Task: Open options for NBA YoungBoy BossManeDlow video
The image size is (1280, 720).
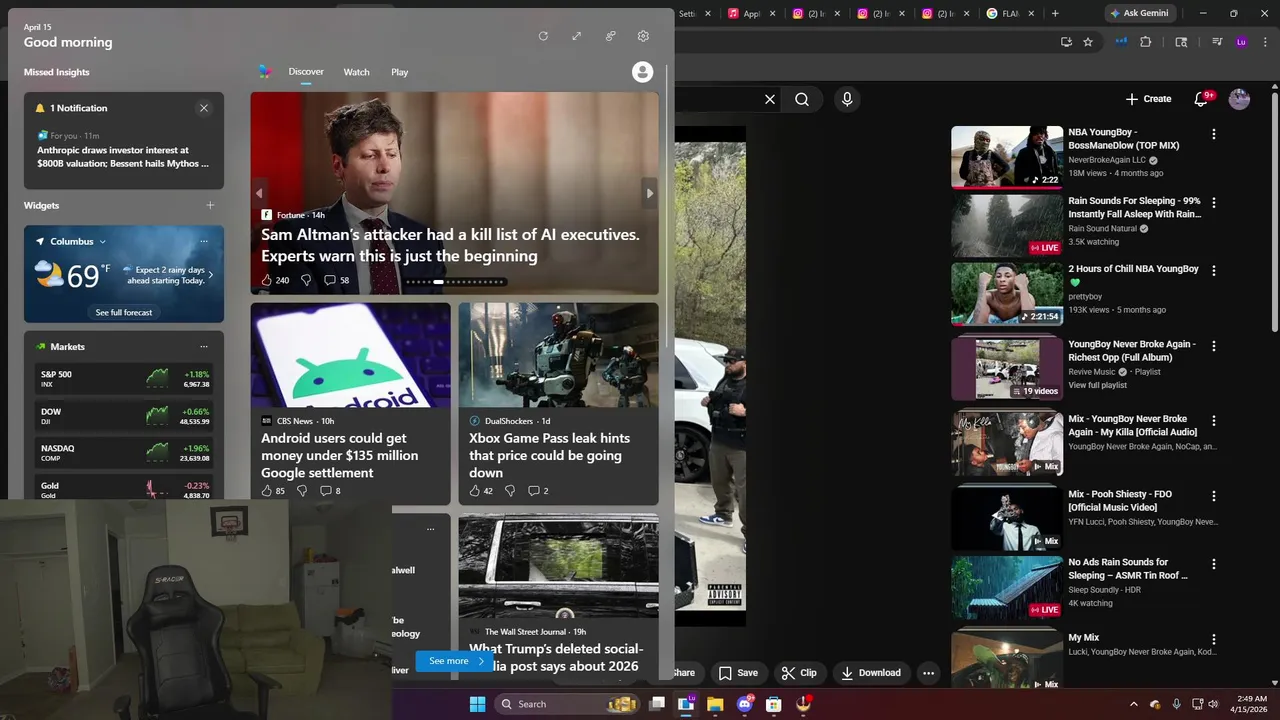Action: point(1214,134)
